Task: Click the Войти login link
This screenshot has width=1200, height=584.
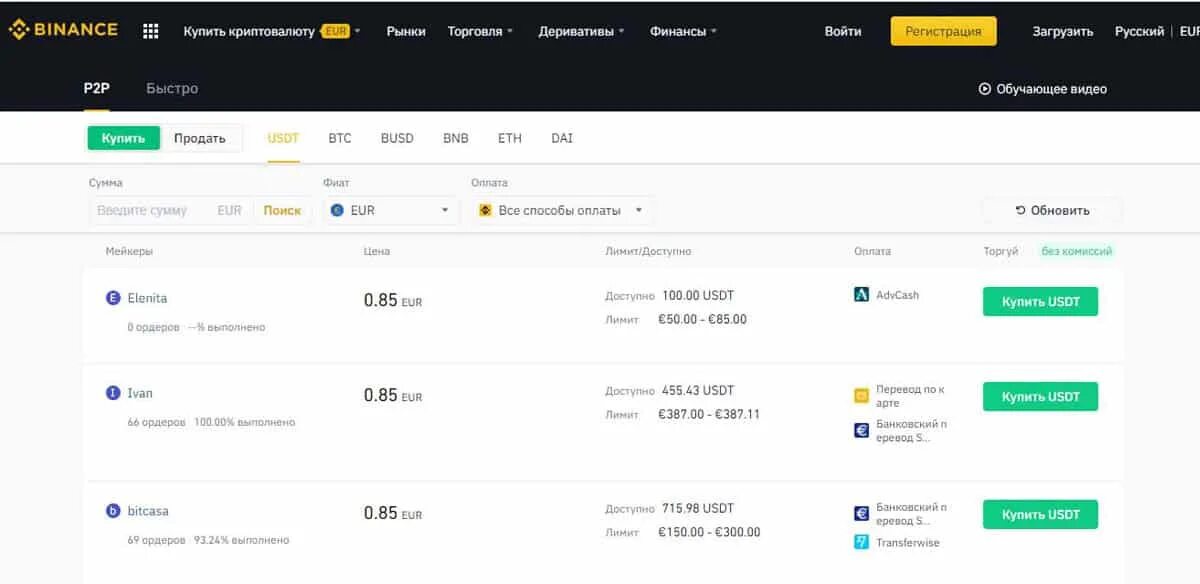Action: pyautogui.click(x=843, y=31)
